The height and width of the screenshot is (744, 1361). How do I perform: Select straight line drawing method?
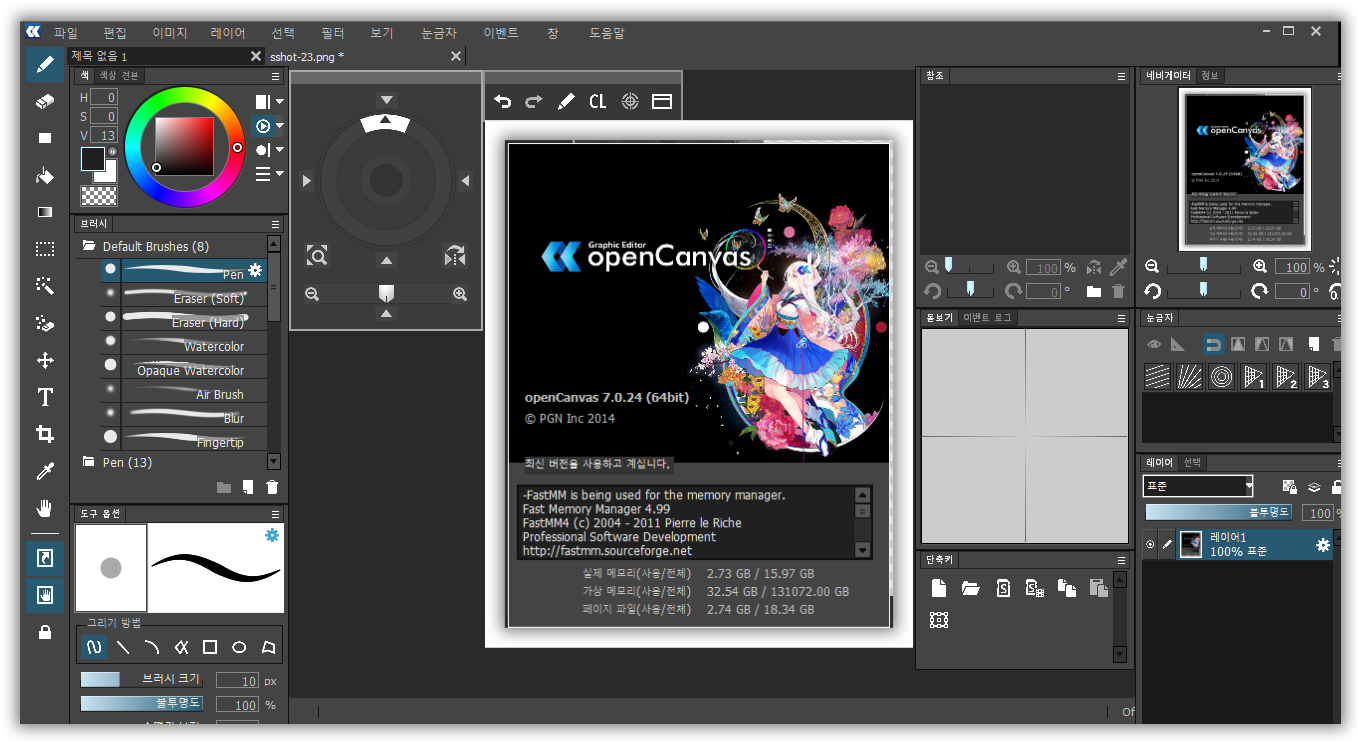[123, 647]
